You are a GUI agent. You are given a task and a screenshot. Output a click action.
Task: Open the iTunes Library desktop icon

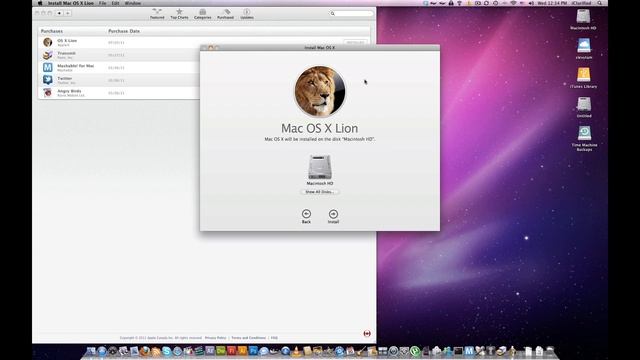point(583,78)
